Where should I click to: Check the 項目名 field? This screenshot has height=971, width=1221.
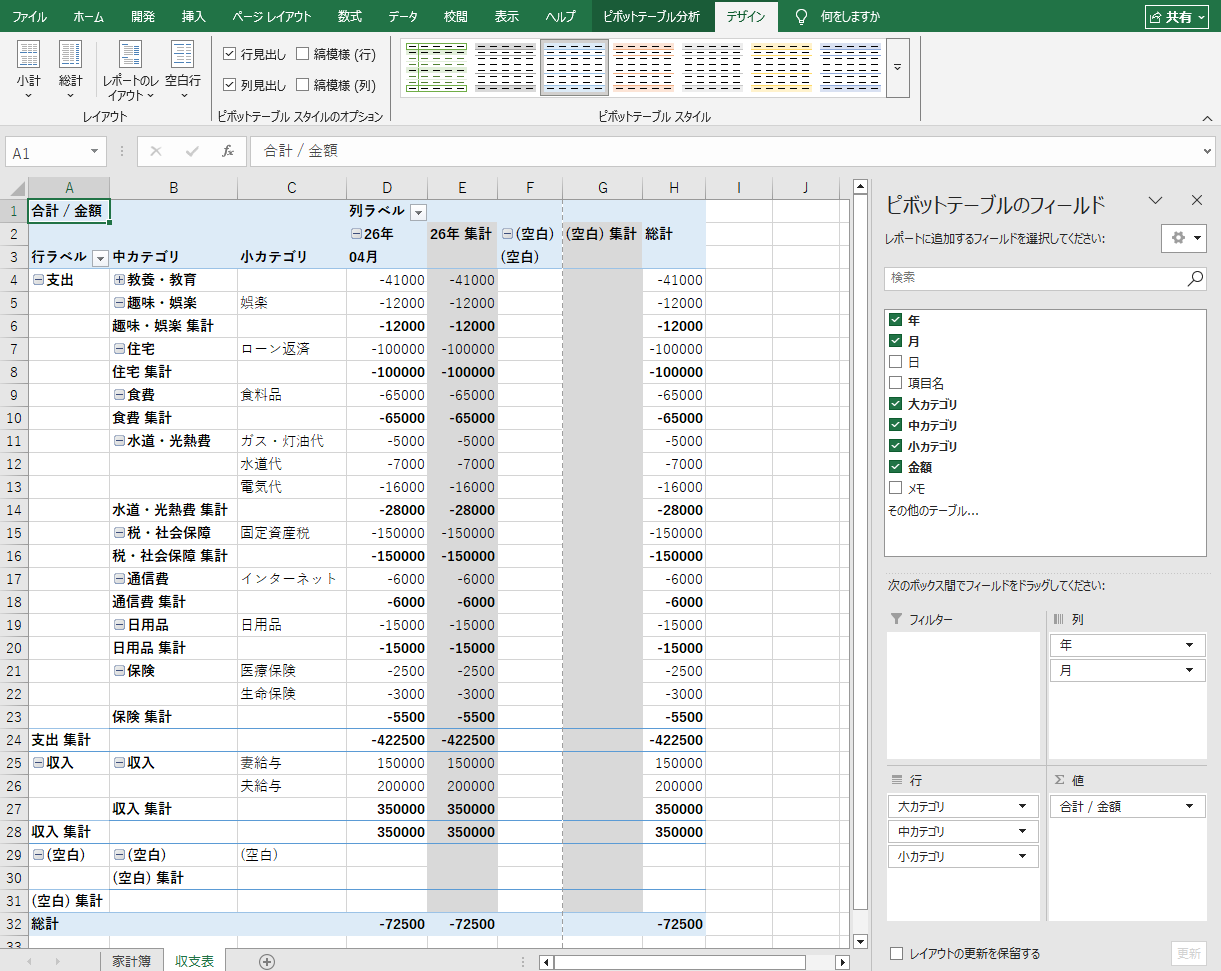[x=895, y=383]
